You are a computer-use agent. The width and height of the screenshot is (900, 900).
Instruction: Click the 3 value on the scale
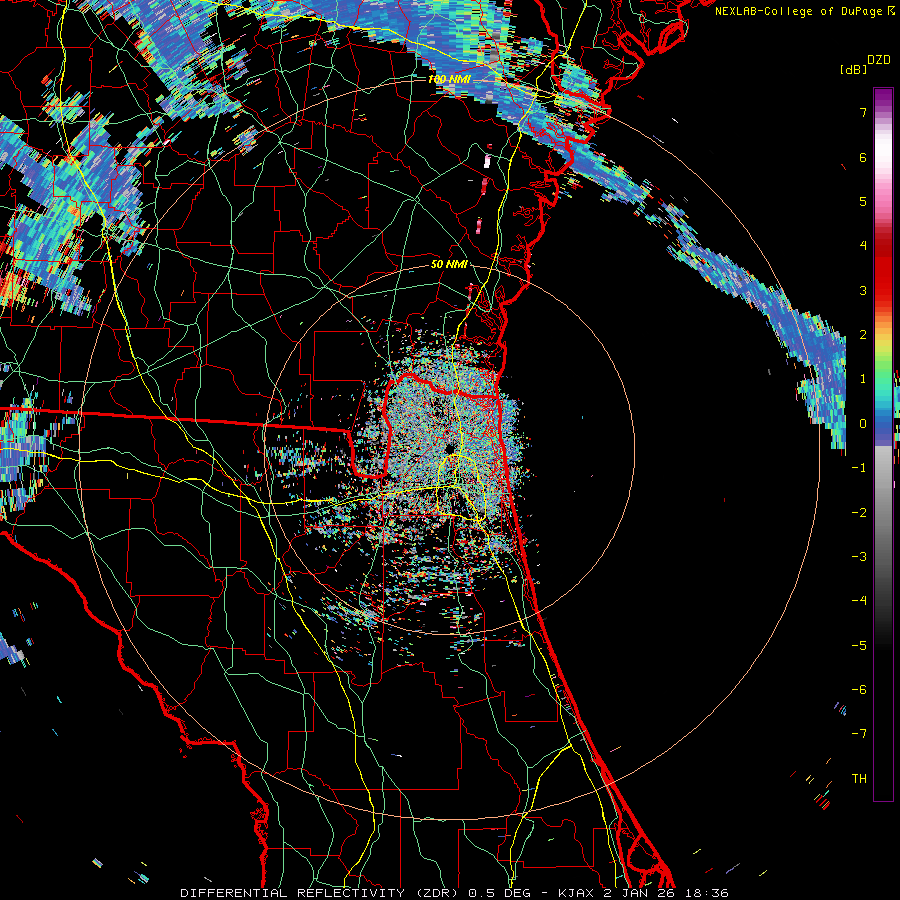click(862, 290)
